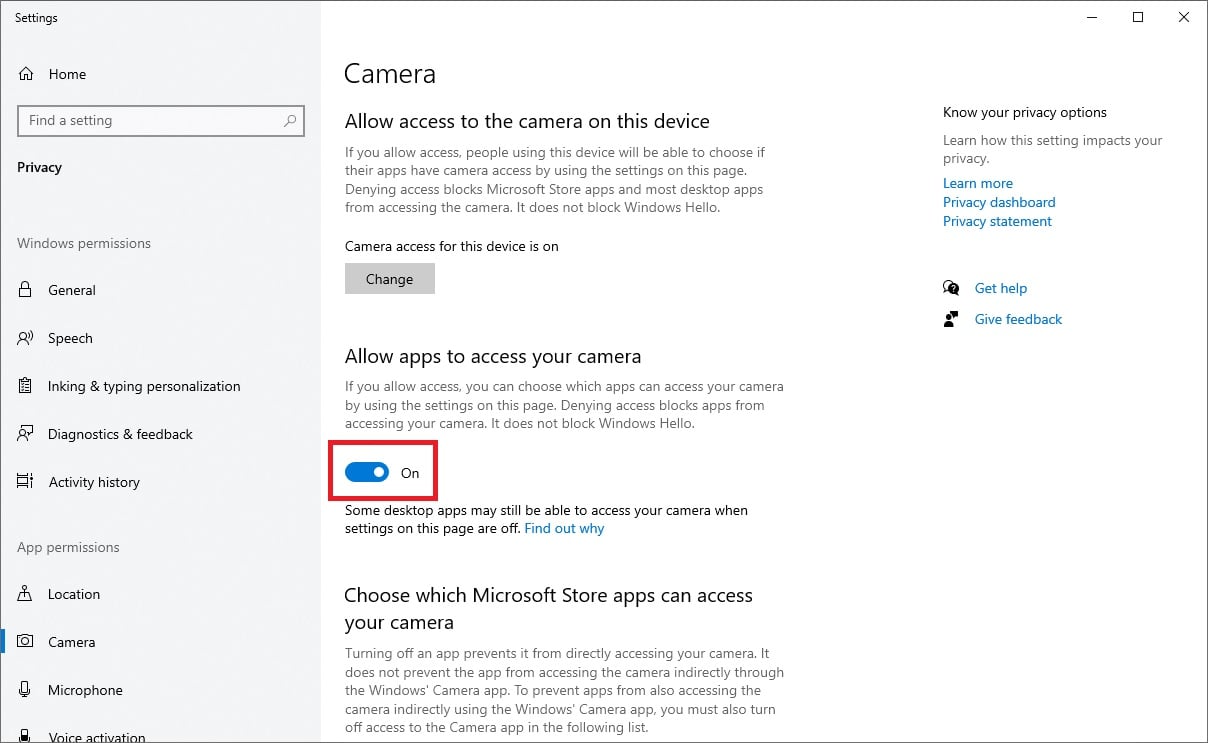This screenshot has height=743, width=1208.
Task: Open the Learn more link
Action: pos(978,183)
